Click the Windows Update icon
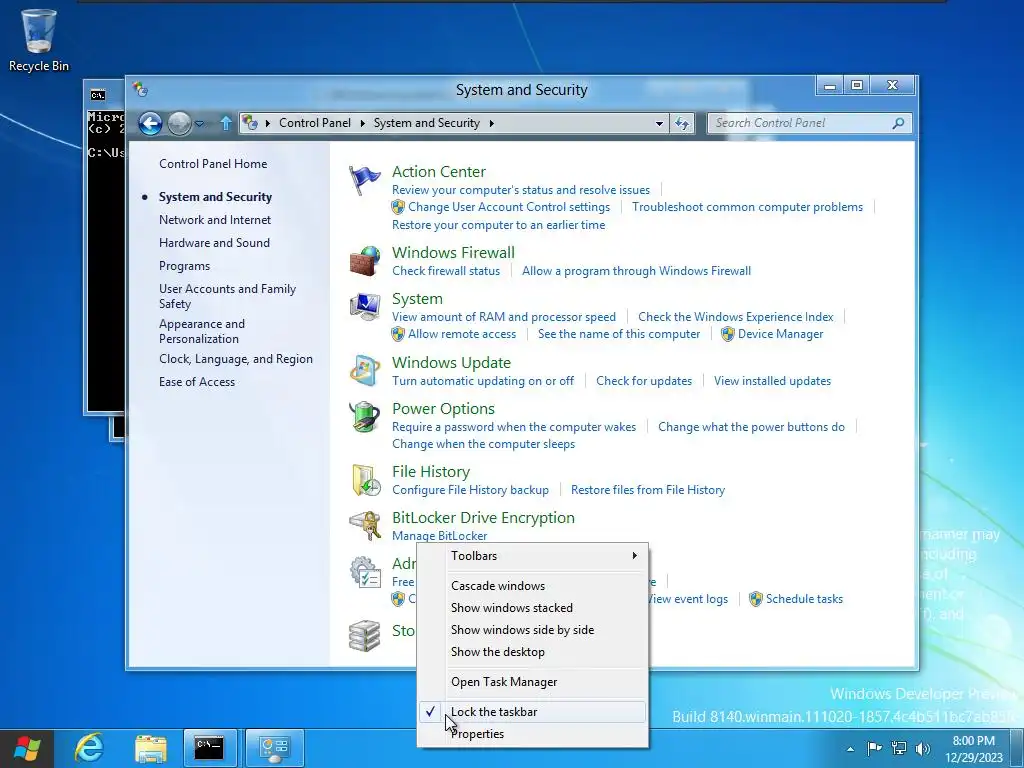The width and height of the screenshot is (1024, 768). [364, 370]
